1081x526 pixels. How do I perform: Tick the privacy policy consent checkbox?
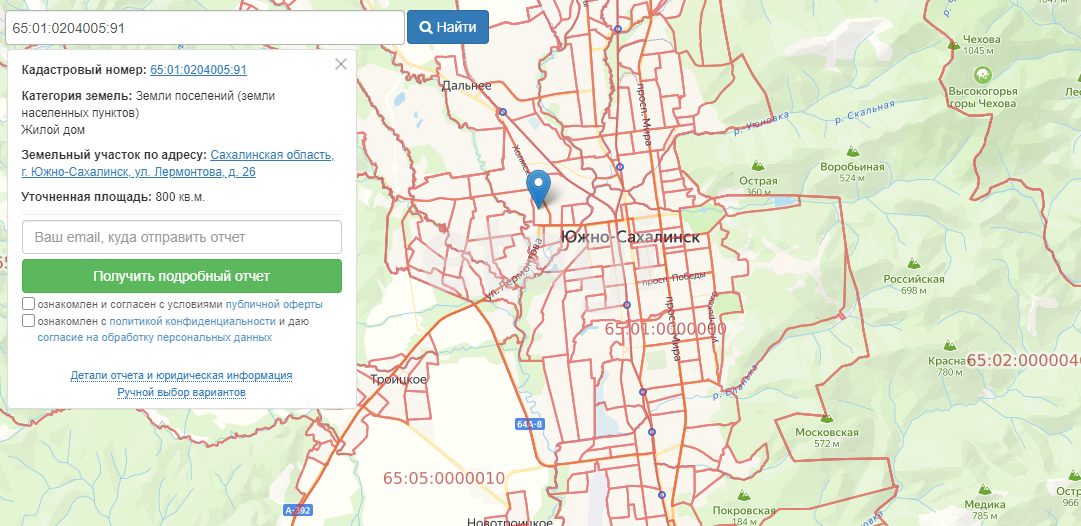[29, 321]
